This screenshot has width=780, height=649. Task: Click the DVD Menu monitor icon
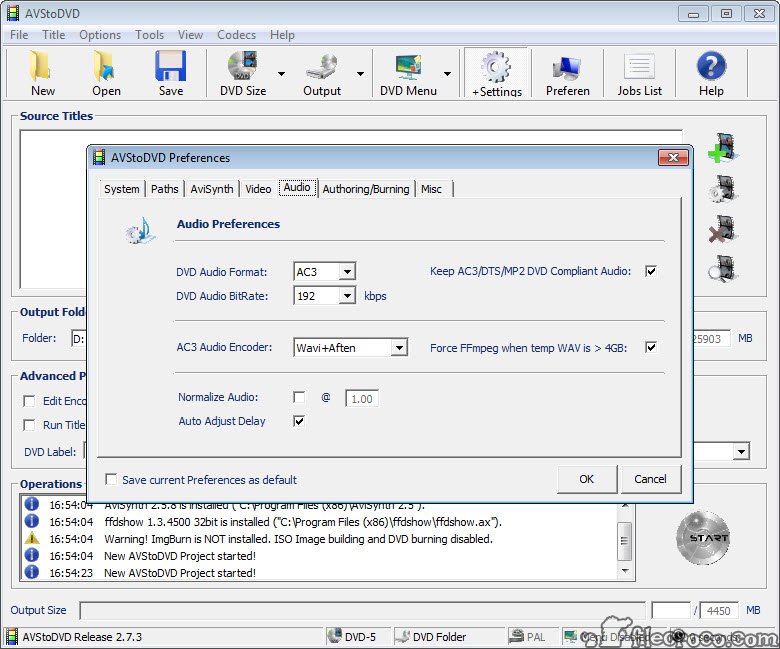pyautogui.click(x=409, y=67)
